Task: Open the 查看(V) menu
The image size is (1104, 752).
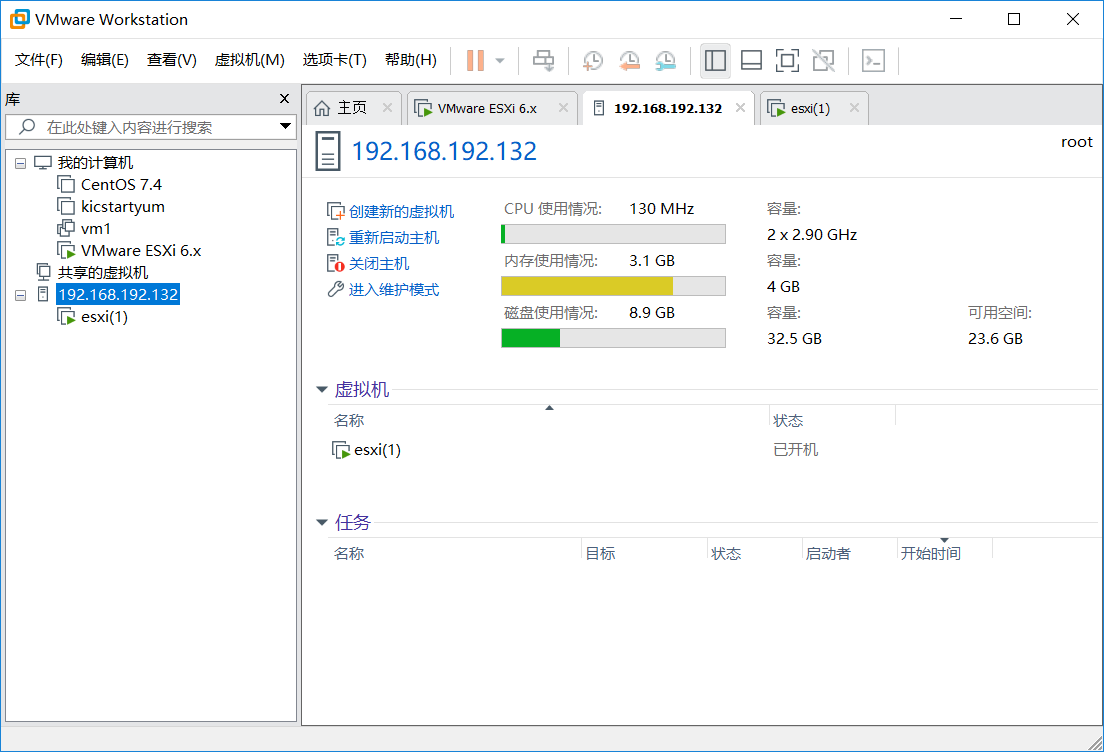Action: click(x=171, y=60)
